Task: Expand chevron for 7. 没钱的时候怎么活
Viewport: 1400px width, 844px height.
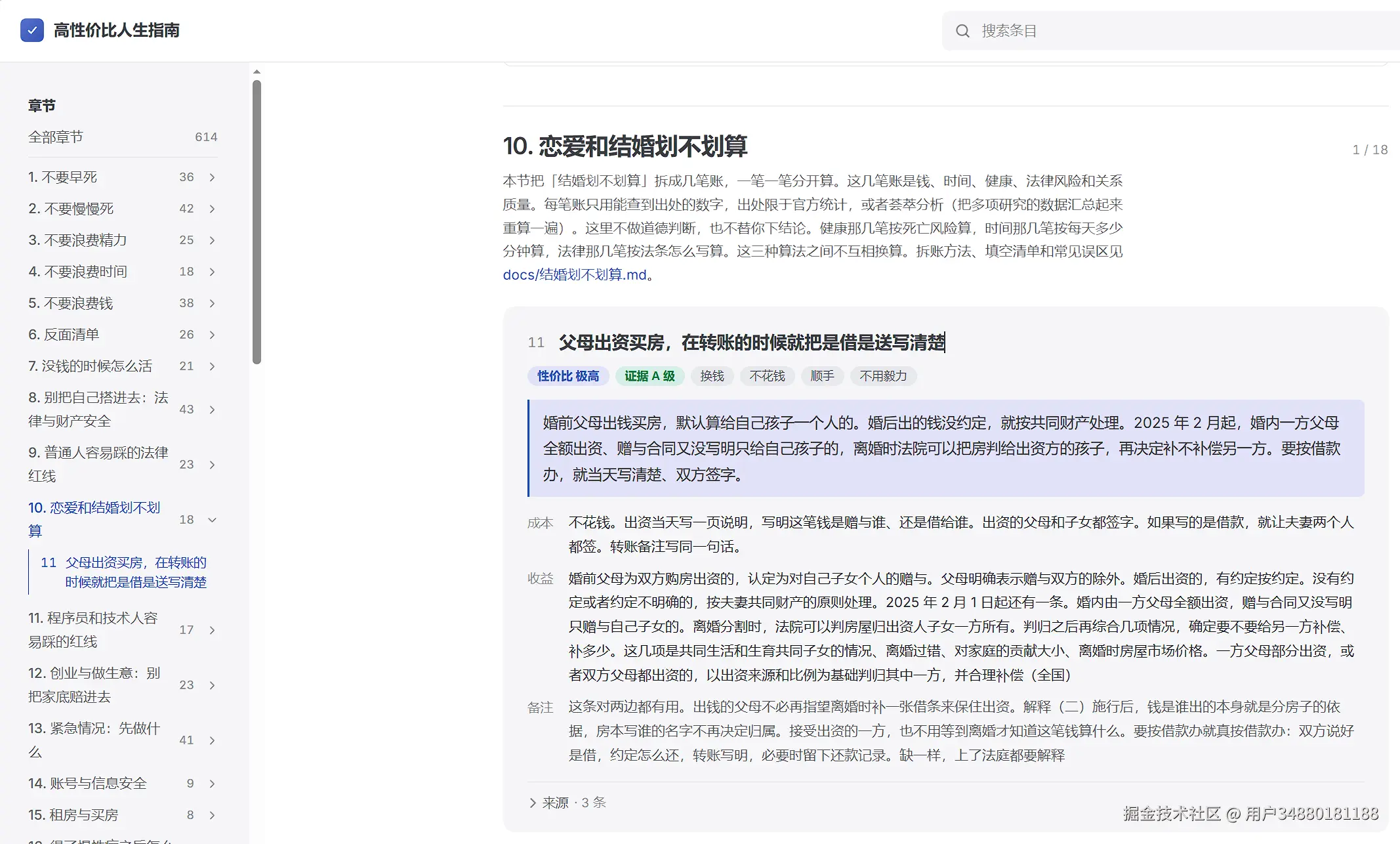Action: [212, 366]
